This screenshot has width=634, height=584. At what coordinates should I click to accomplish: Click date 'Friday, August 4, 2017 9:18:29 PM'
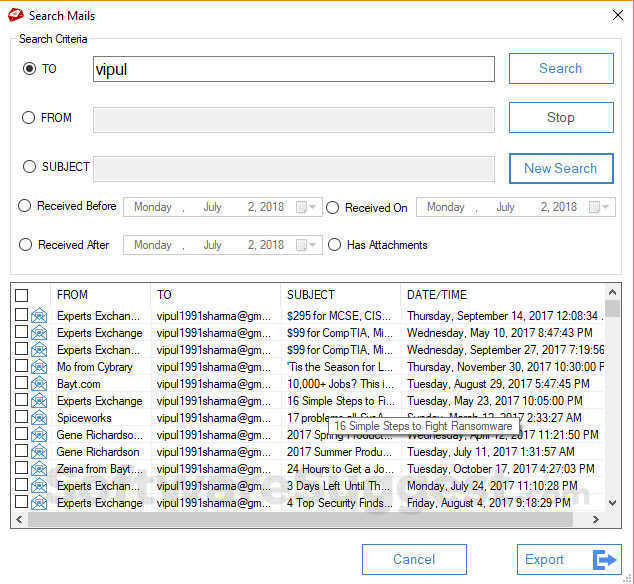(488, 503)
